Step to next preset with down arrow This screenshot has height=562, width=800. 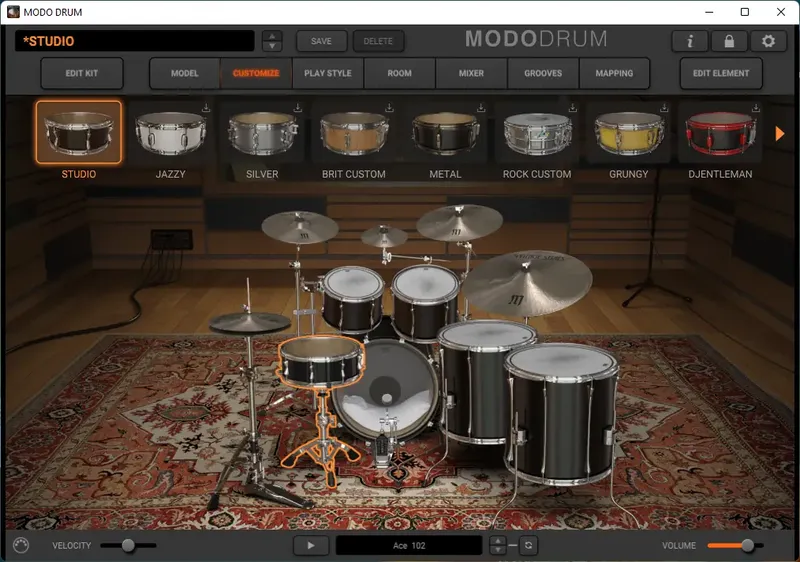[272, 46]
